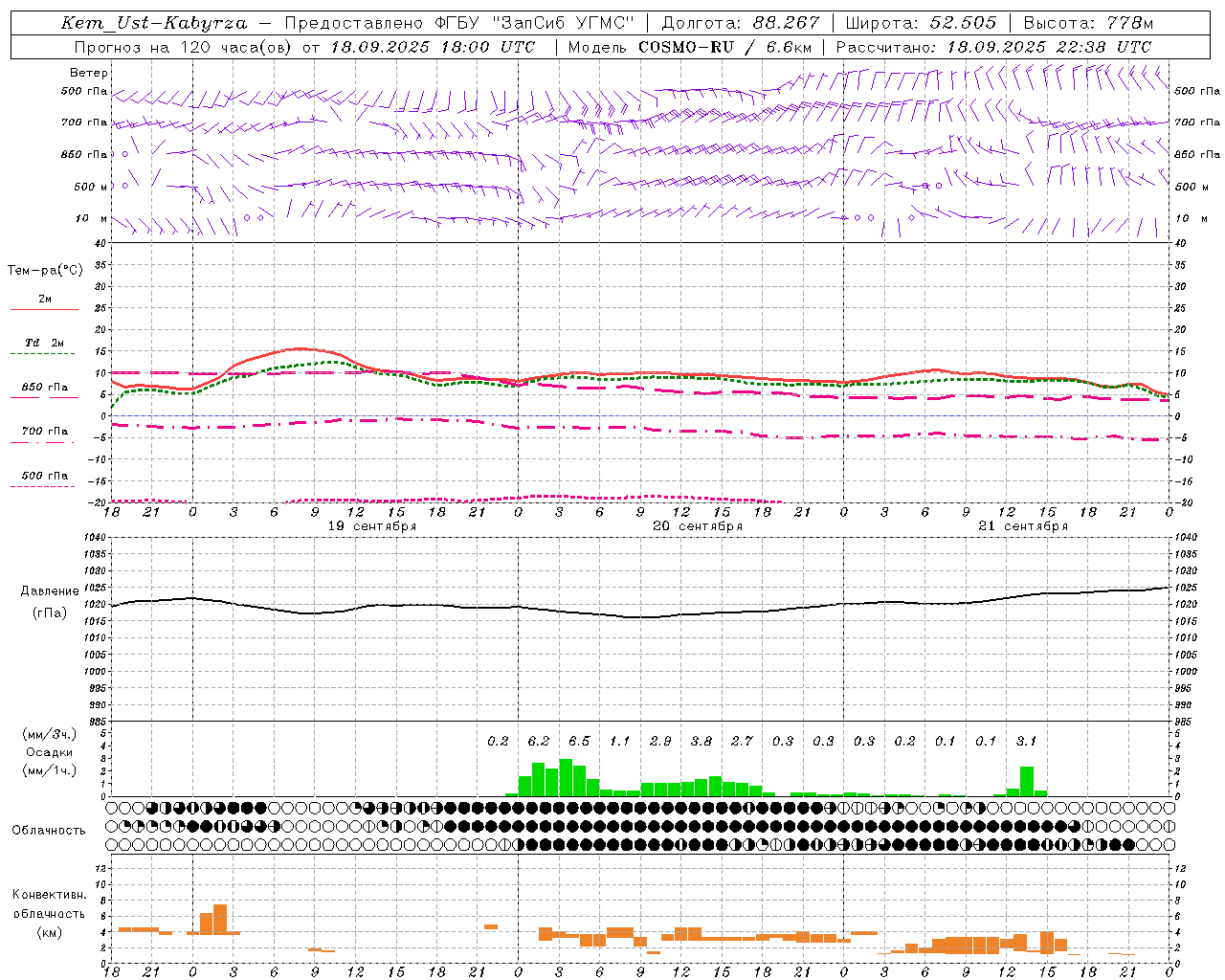Click the 21 сентября date label

coord(1023,526)
